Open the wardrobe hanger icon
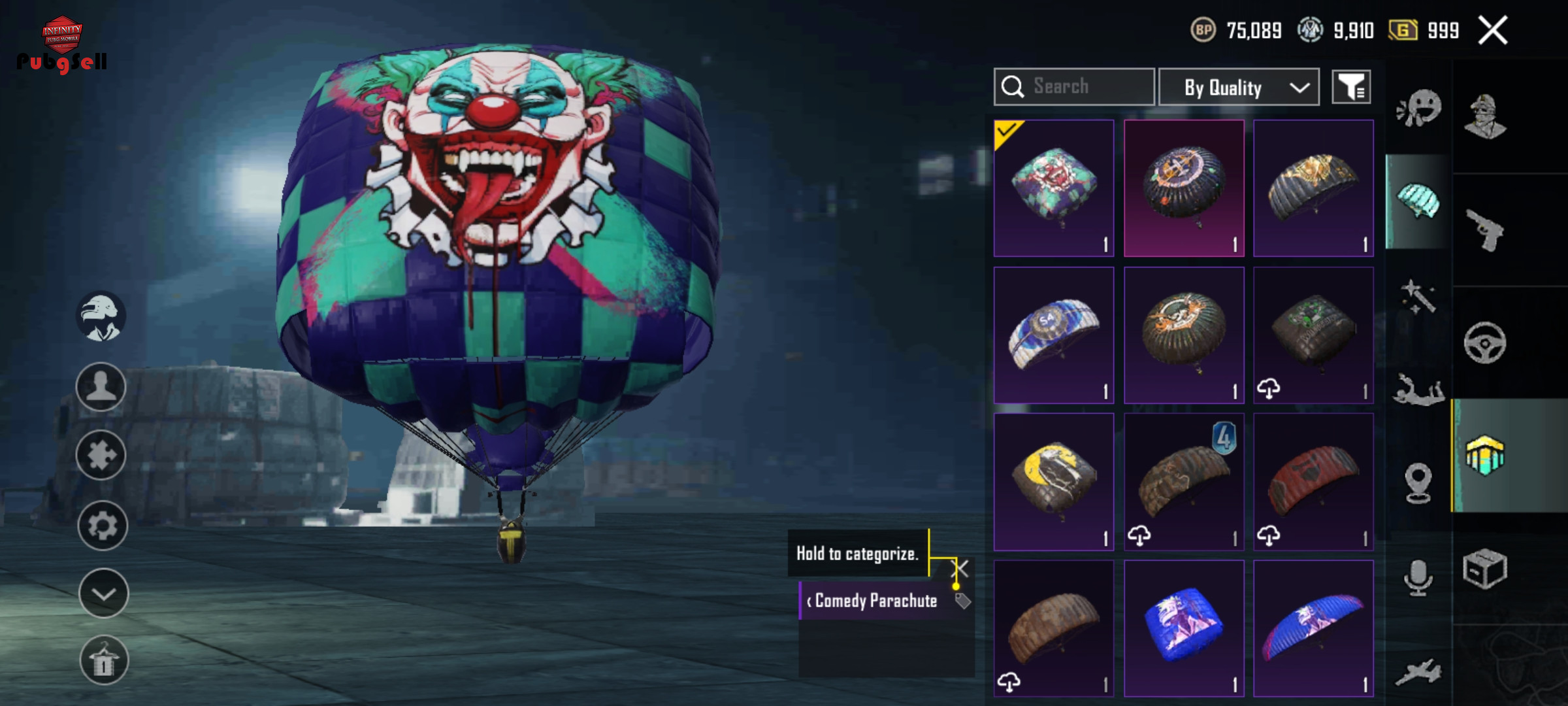 (104, 661)
